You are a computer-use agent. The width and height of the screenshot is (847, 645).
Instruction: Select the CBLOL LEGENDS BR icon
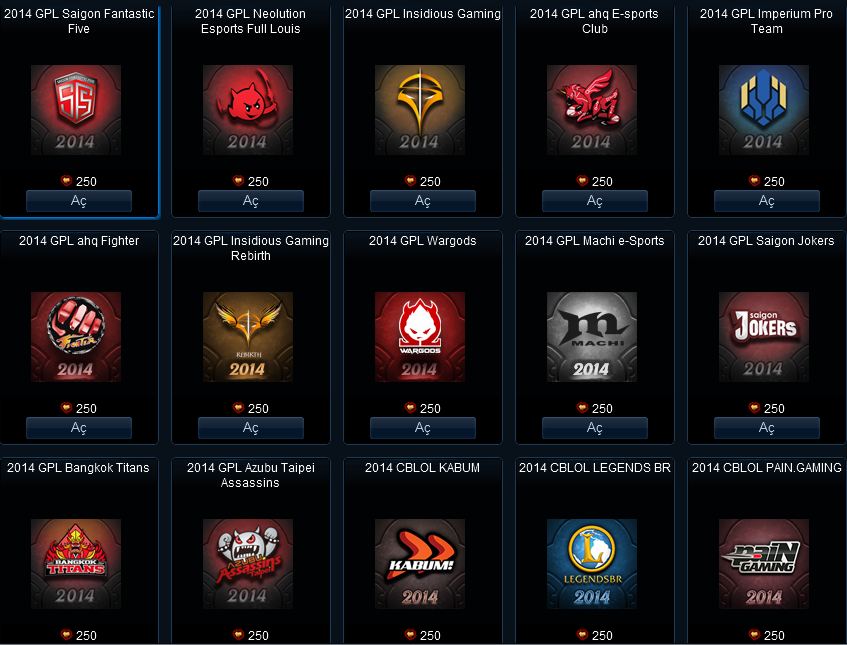click(591, 564)
